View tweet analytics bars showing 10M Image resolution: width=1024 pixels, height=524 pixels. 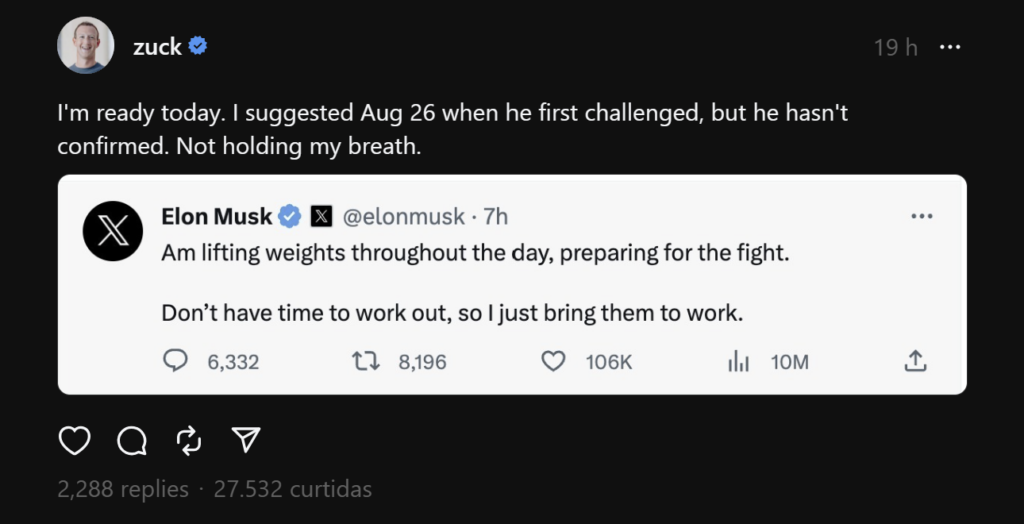738,362
